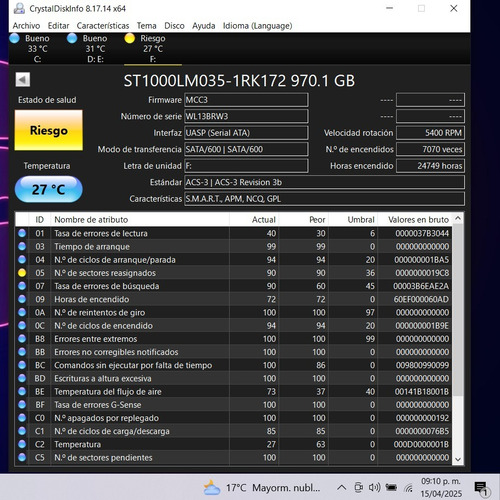This screenshot has height=500, width=500.
Task: Click the status dot for Tasa de errores G-Sense
Action: pyautogui.click(x=22, y=405)
